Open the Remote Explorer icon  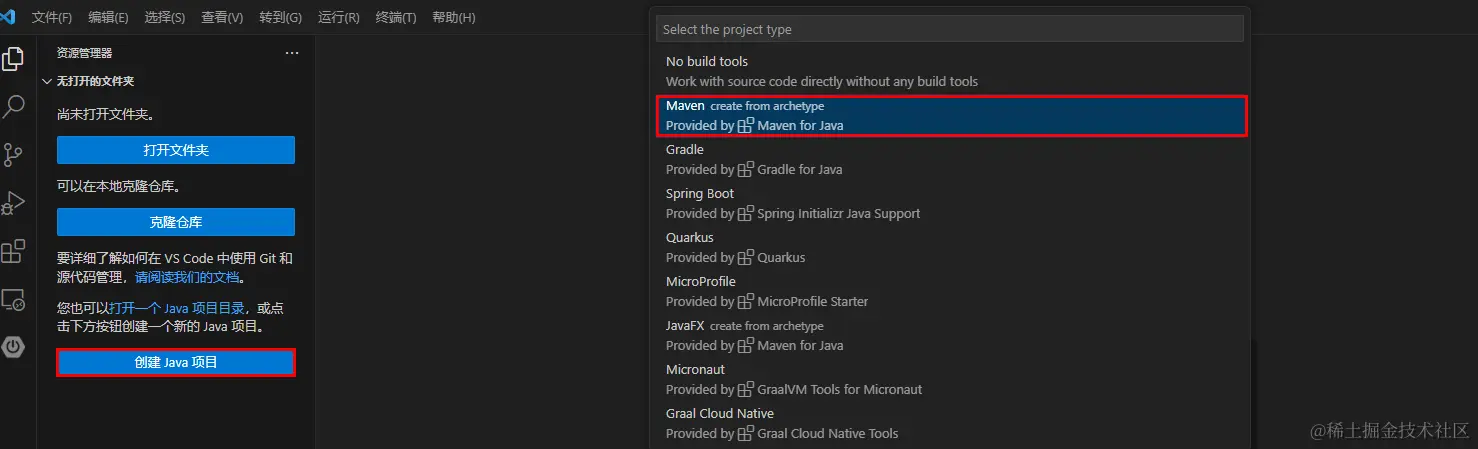pos(13,299)
